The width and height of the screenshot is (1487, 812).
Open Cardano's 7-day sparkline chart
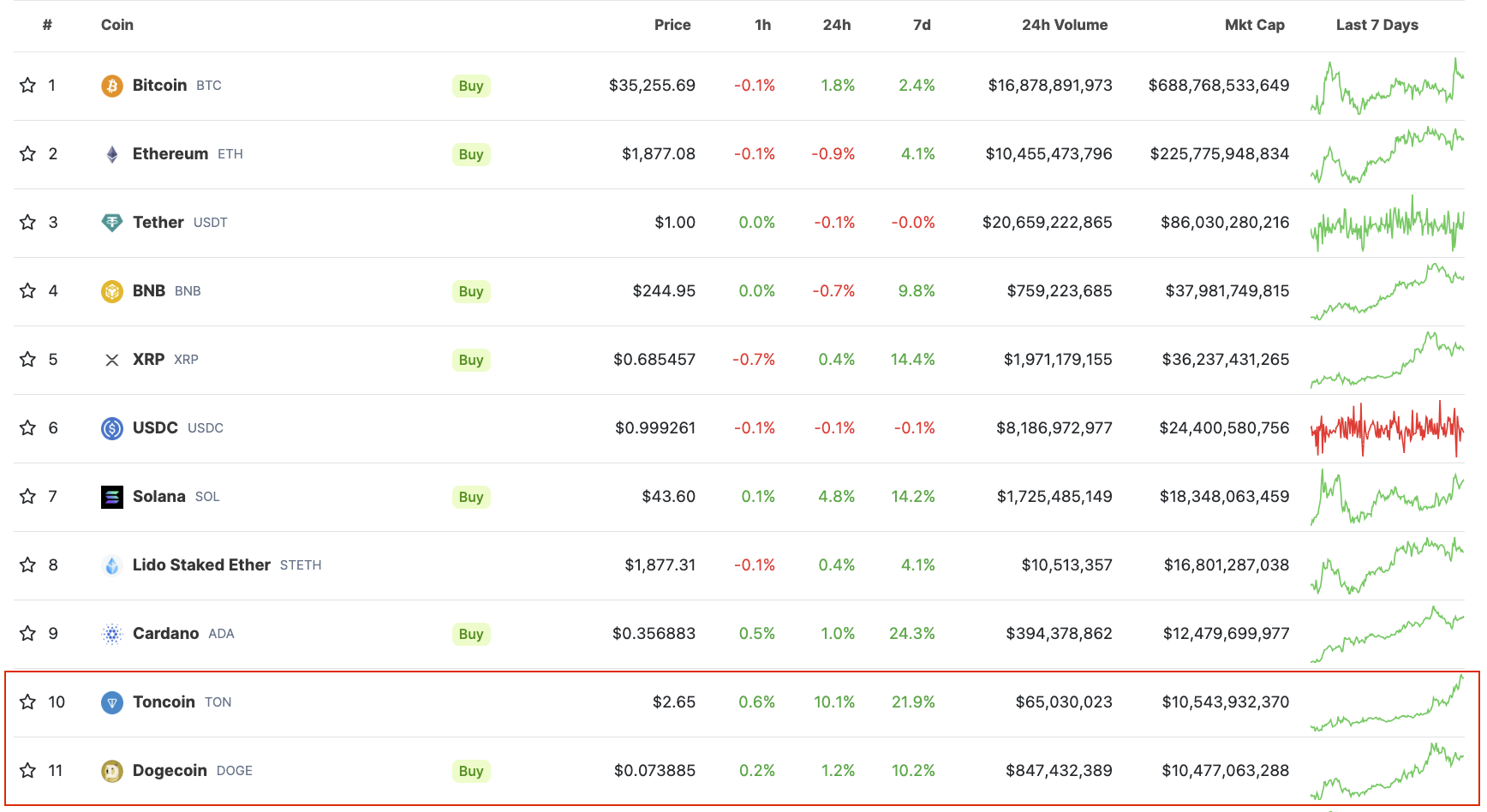click(x=1387, y=634)
